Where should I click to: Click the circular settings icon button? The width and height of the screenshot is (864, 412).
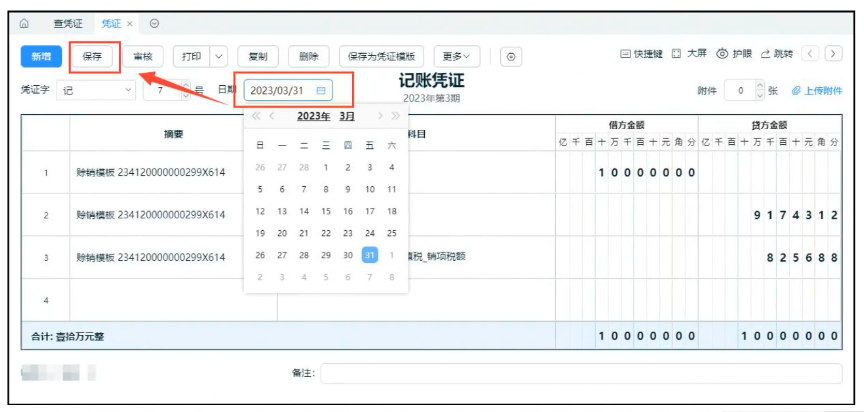[x=511, y=57]
